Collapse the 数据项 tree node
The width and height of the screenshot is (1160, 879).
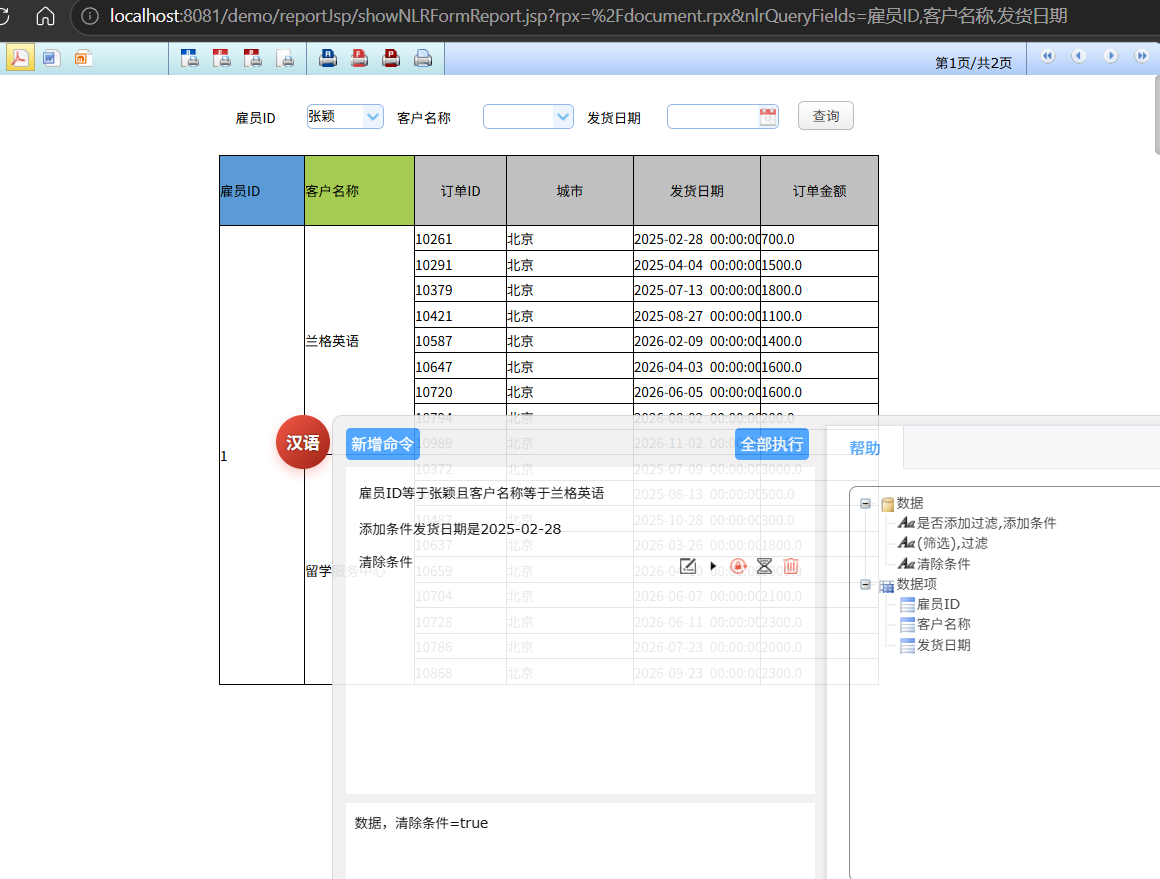(866, 584)
